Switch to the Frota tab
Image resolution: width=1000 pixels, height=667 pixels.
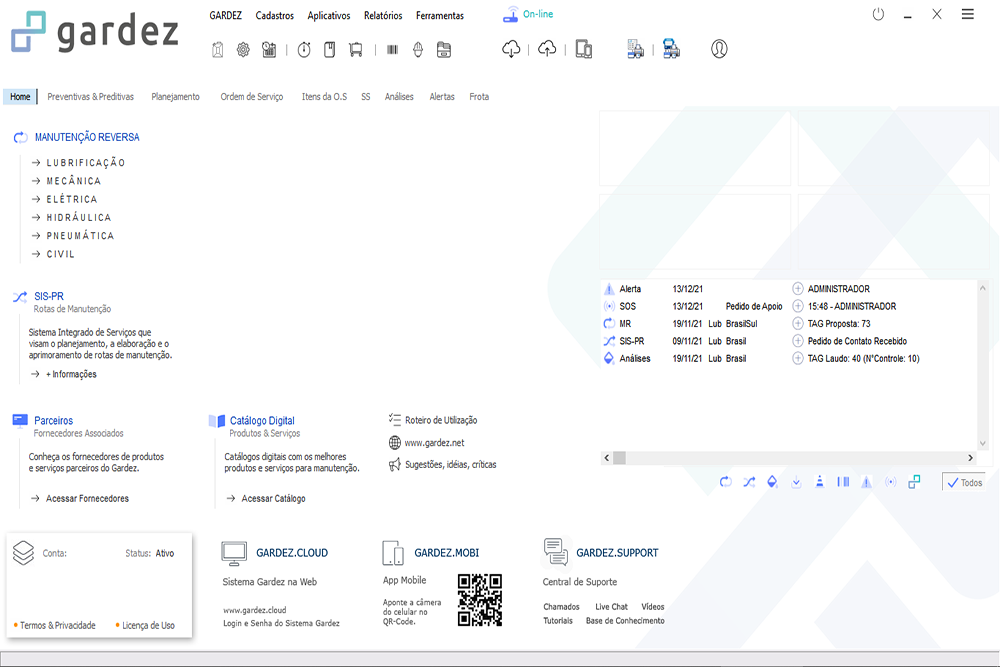pos(479,97)
